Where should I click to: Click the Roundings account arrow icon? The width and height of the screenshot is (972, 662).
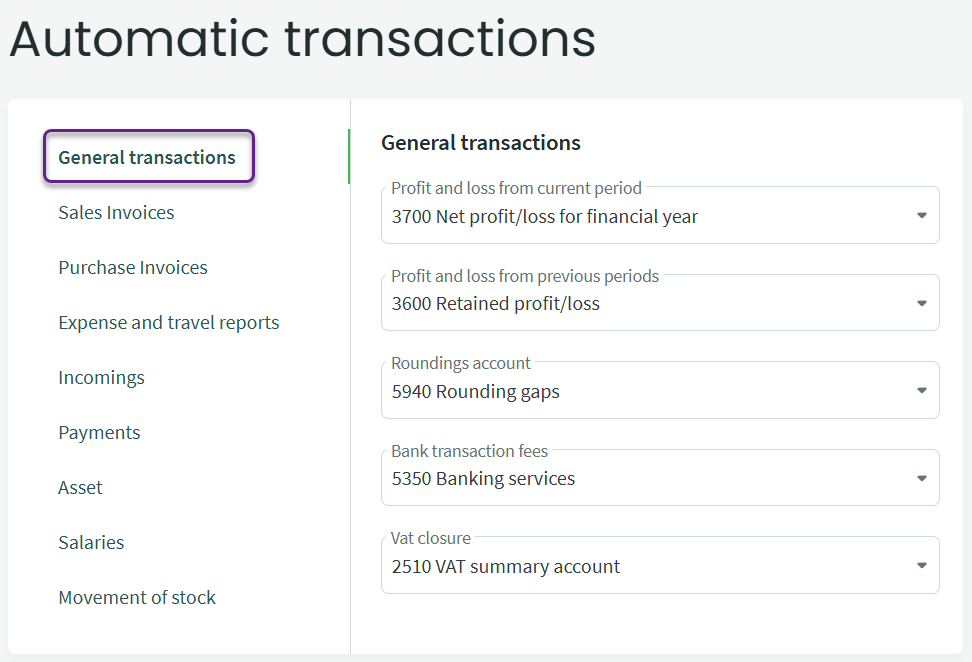click(922, 391)
